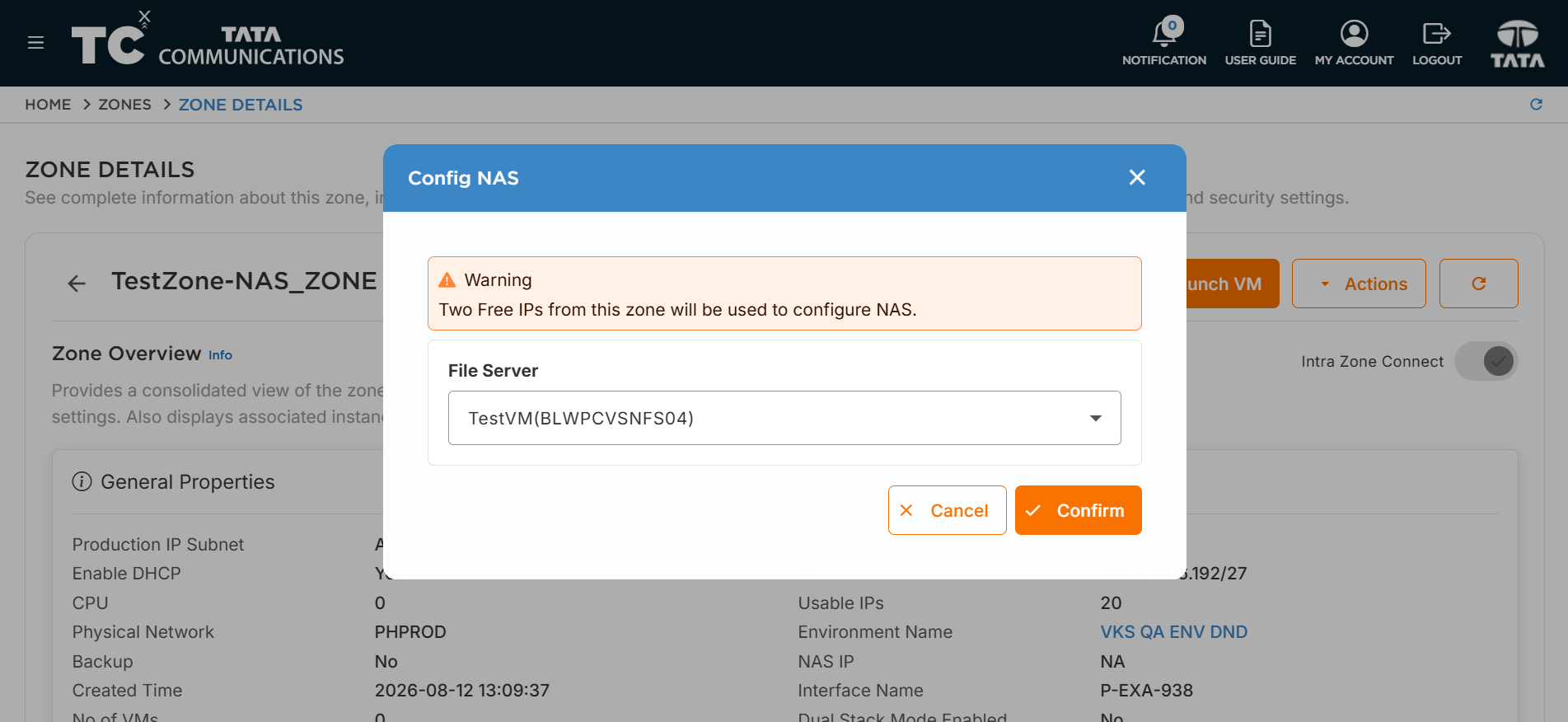Click the Backup label
This screenshot has height=722, width=1568.
(102, 662)
